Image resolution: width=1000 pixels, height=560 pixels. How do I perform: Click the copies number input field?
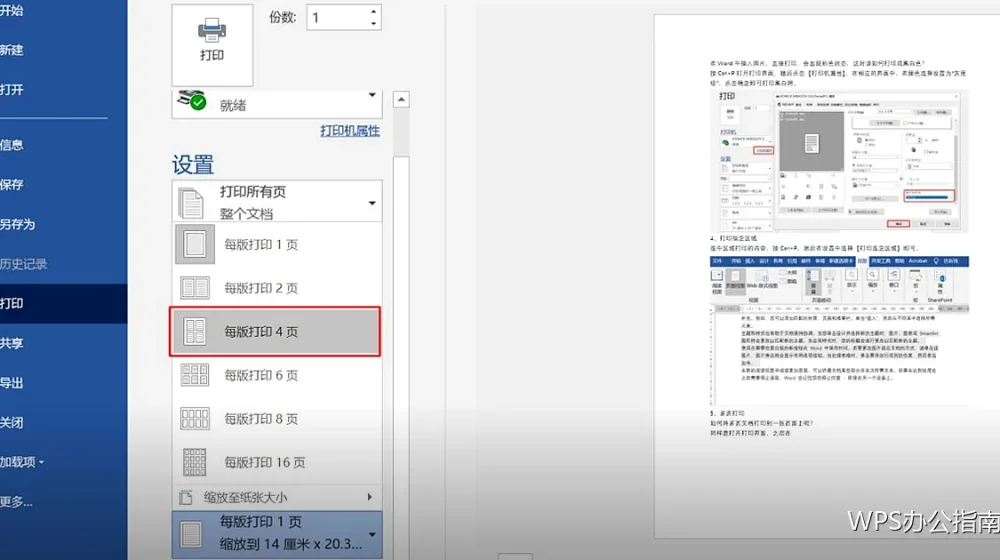[337, 18]
